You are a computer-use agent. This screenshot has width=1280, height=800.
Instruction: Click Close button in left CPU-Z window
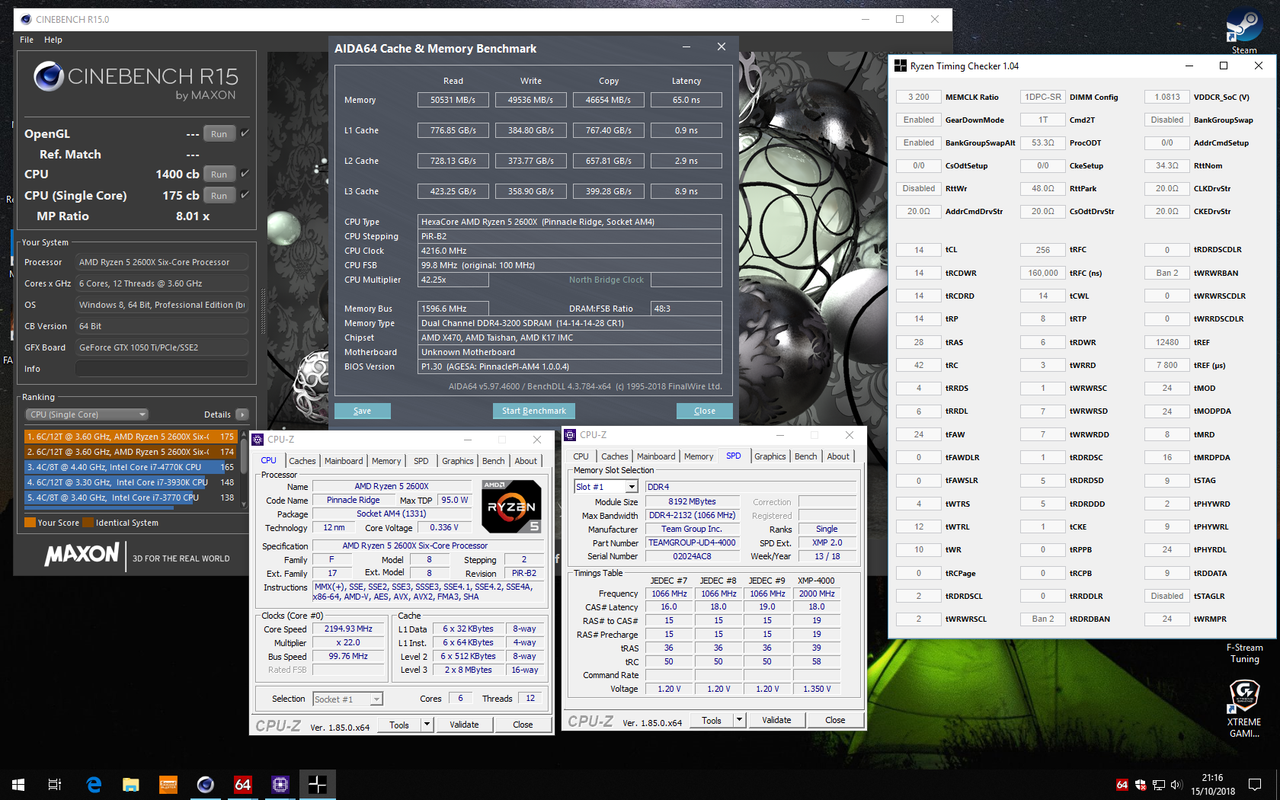[523, 724]
